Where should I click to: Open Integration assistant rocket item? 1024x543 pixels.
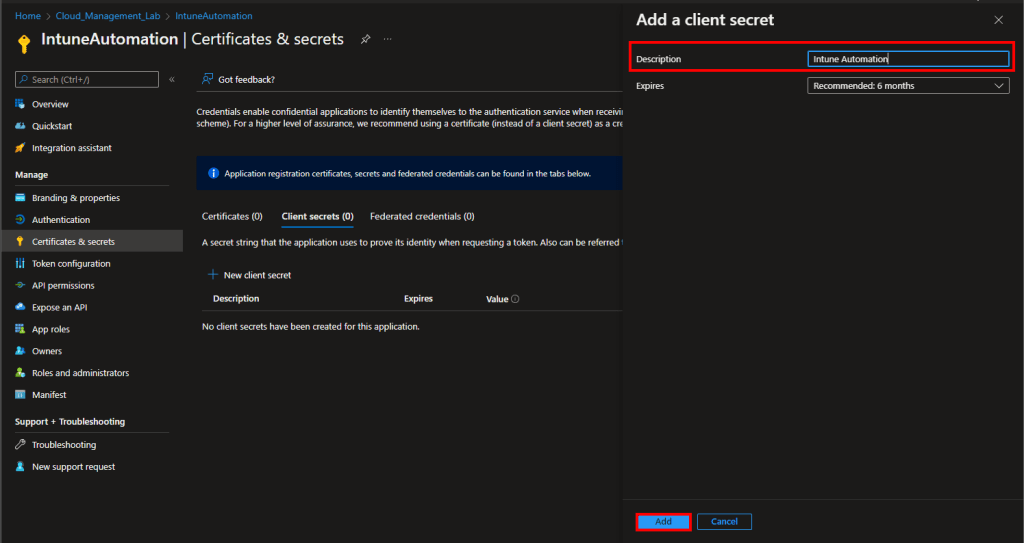click(71, 148)
